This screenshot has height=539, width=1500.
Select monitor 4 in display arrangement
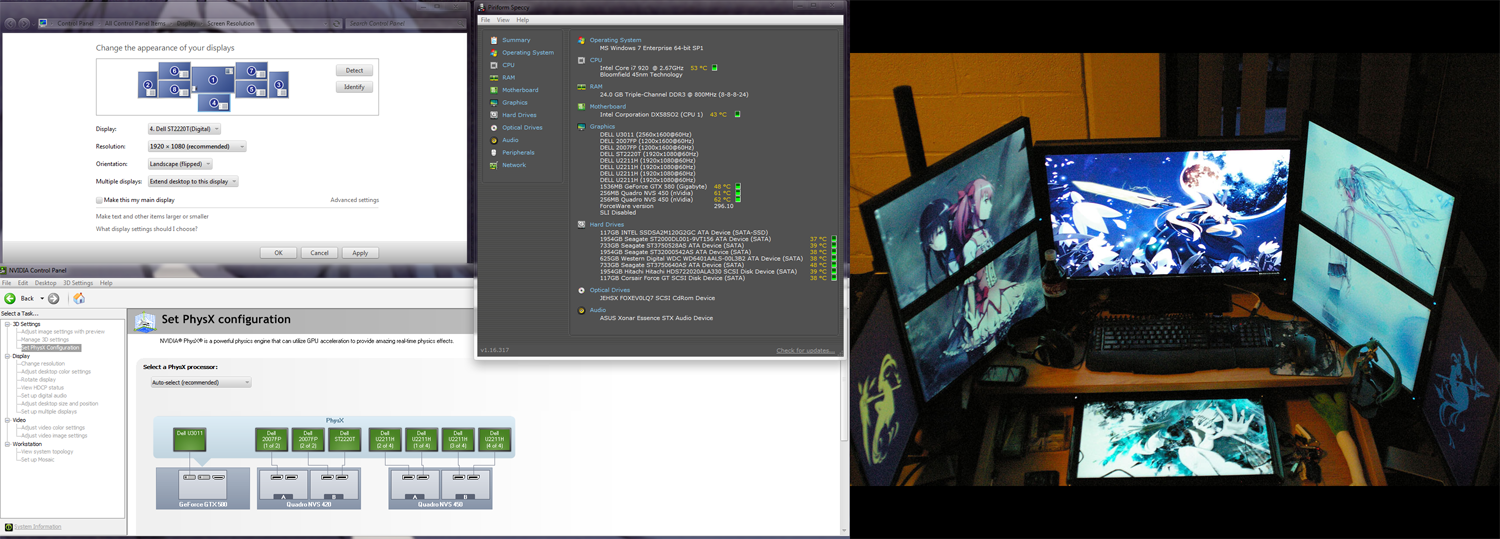[x=214, y=102]
